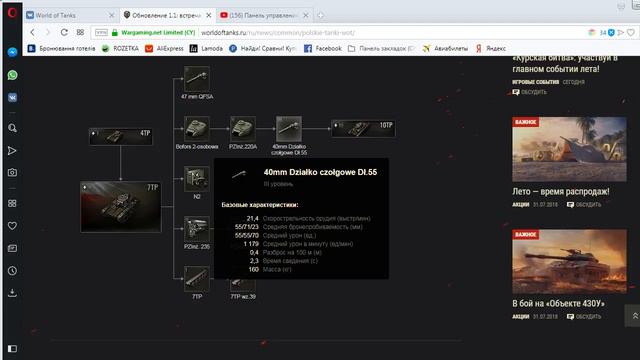Select 40mm Działko czołgowe DŁ55 gun module
640x360 pixels.
289,129
